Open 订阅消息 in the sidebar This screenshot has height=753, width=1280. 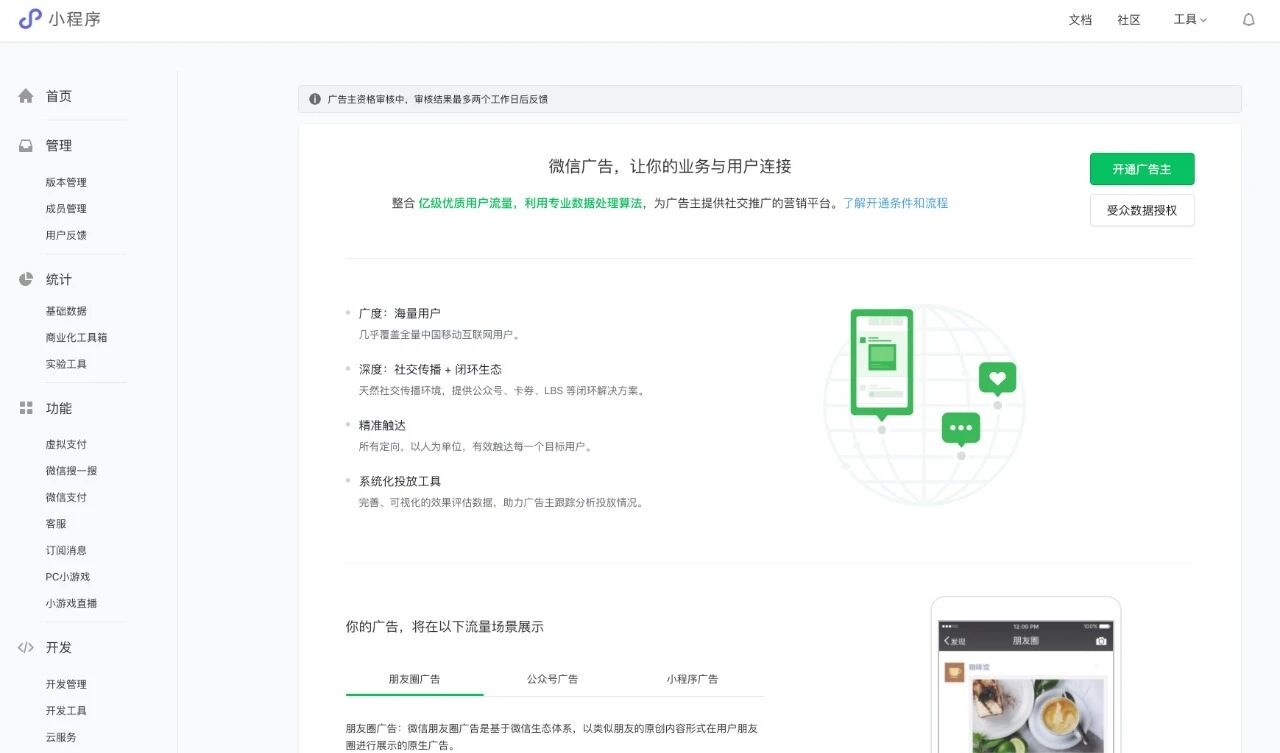pyautogui.click(x=66, y=550)
